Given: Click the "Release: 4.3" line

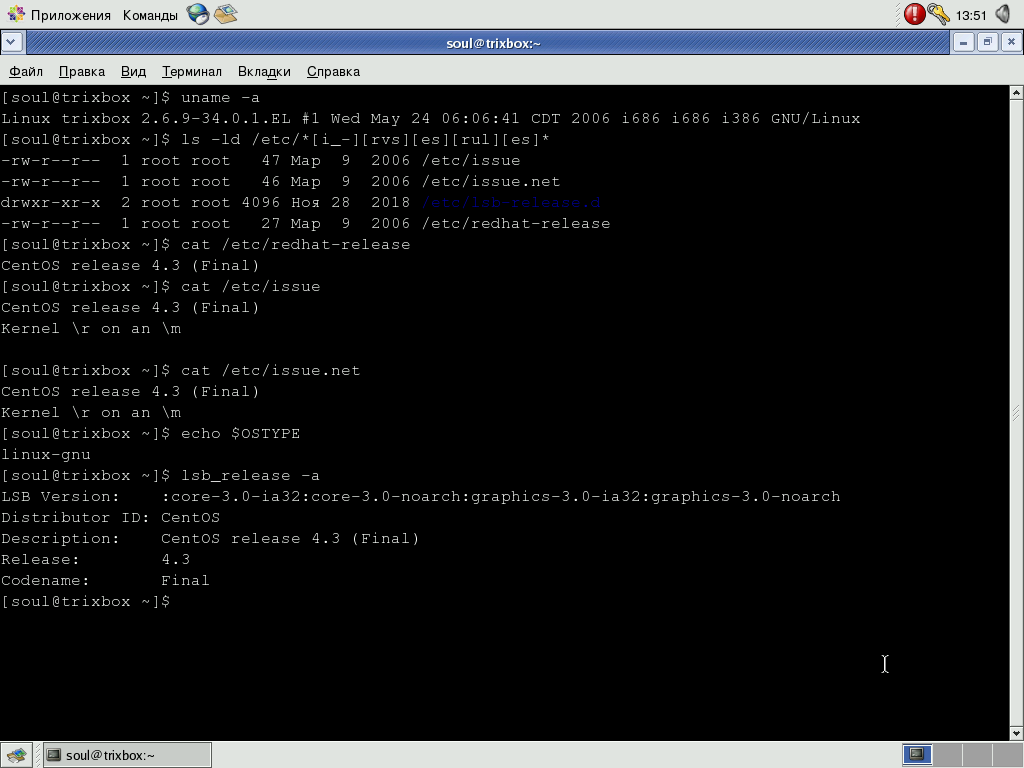Looking at the screenshot, I should coord(96,559).
